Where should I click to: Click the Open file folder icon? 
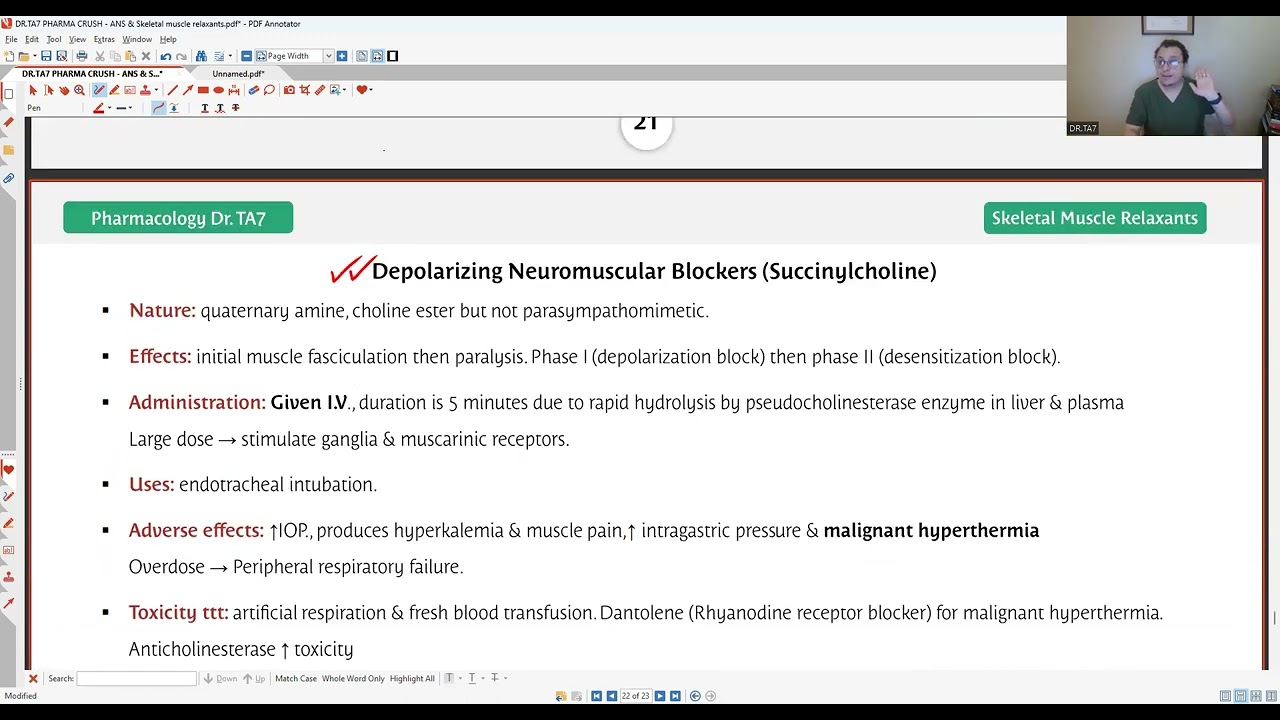(x=23, y=56)
